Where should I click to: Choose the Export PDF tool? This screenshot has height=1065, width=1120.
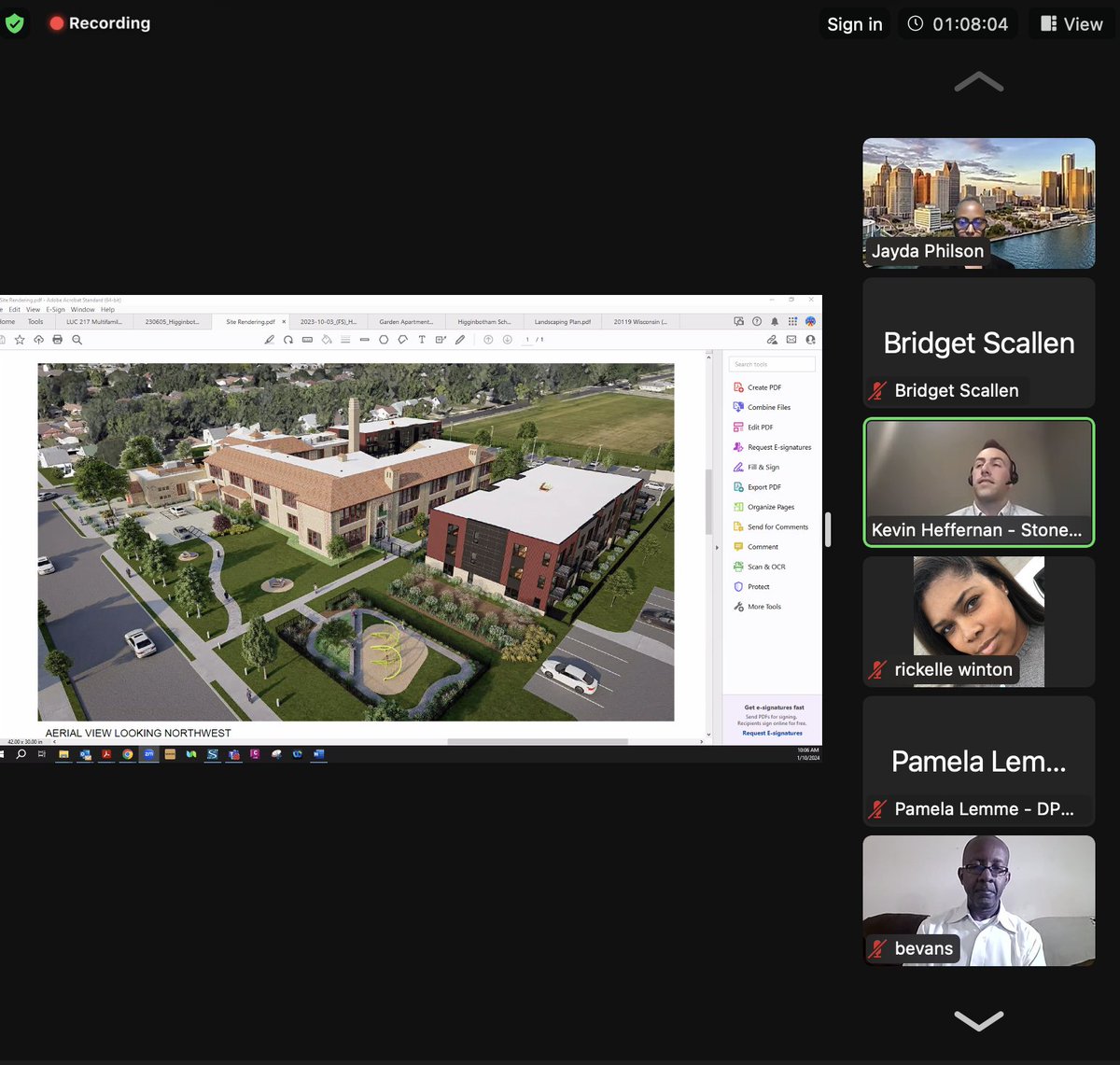[x=758, y=487]
